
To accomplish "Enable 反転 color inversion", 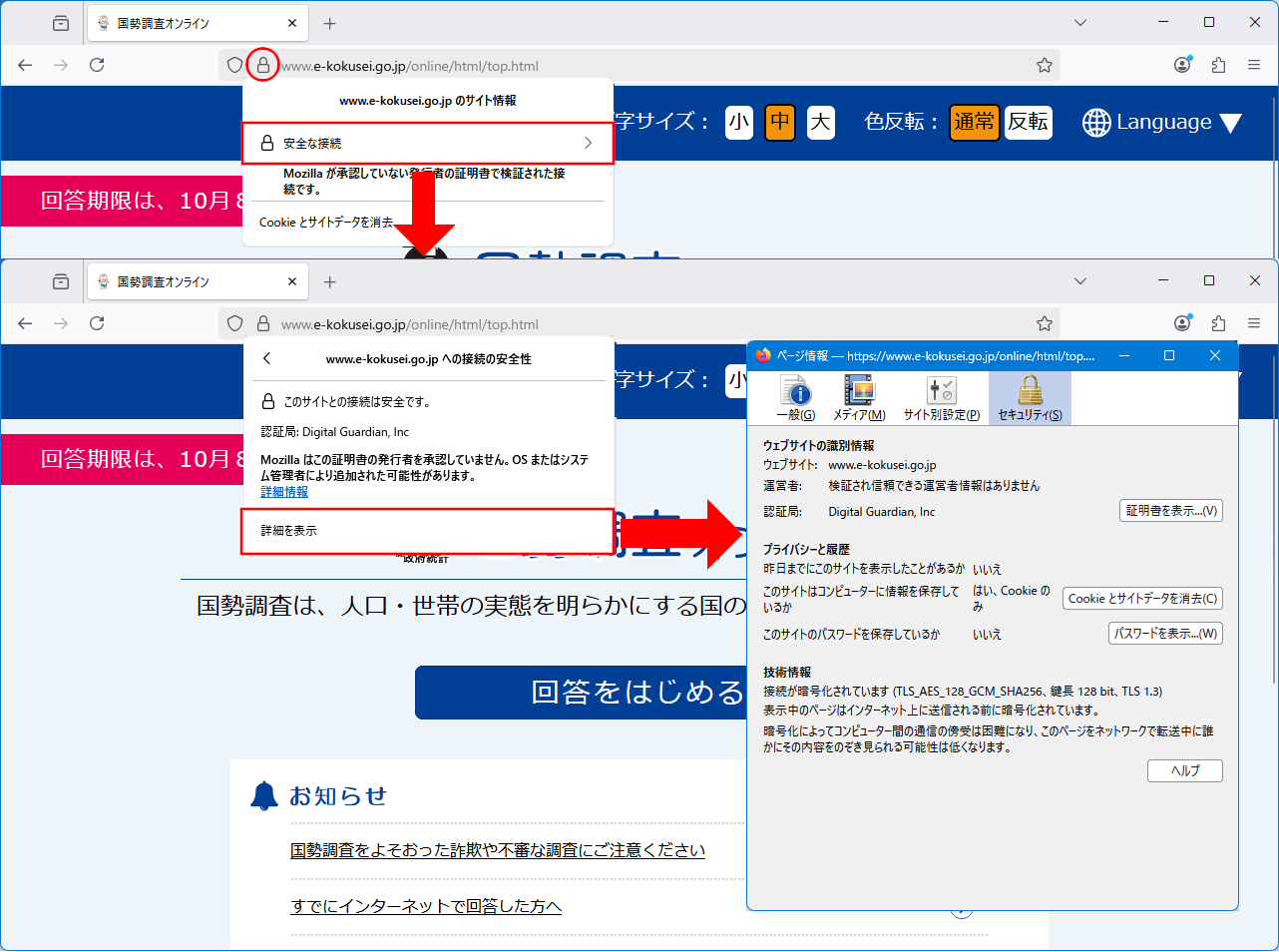I will pyautogui.click(x=1028, y=122).
